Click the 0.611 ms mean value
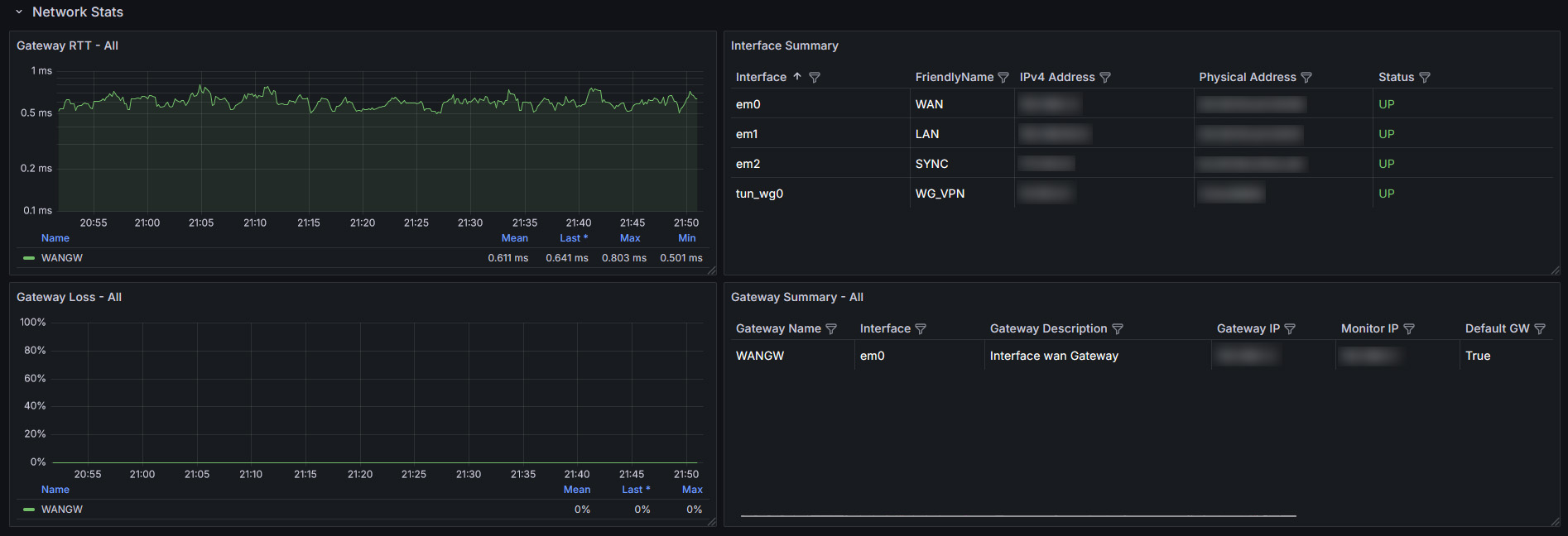The width and height of the screenshot is (1568, 536). click(x=508, y=258)
